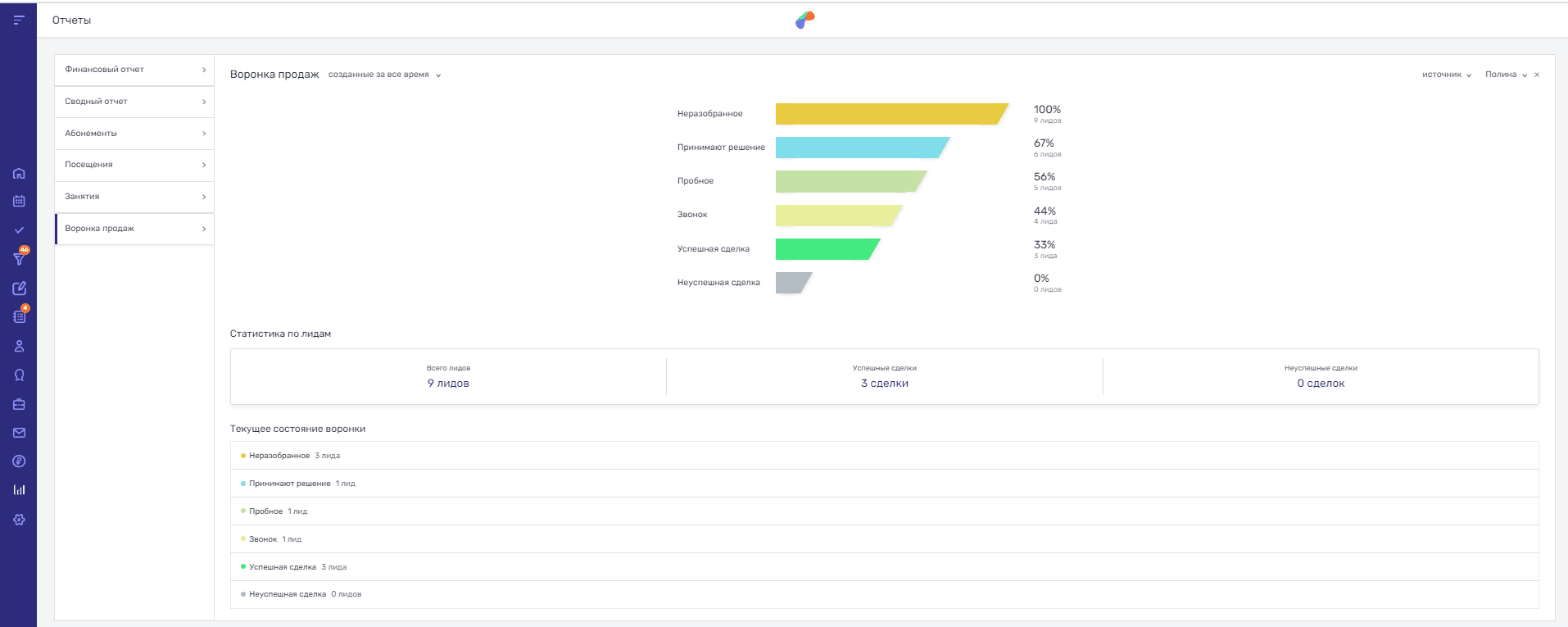Open the 'Сводный отчет' report
This screenshot has width=1568, height=627.
[x=134, y=102]
